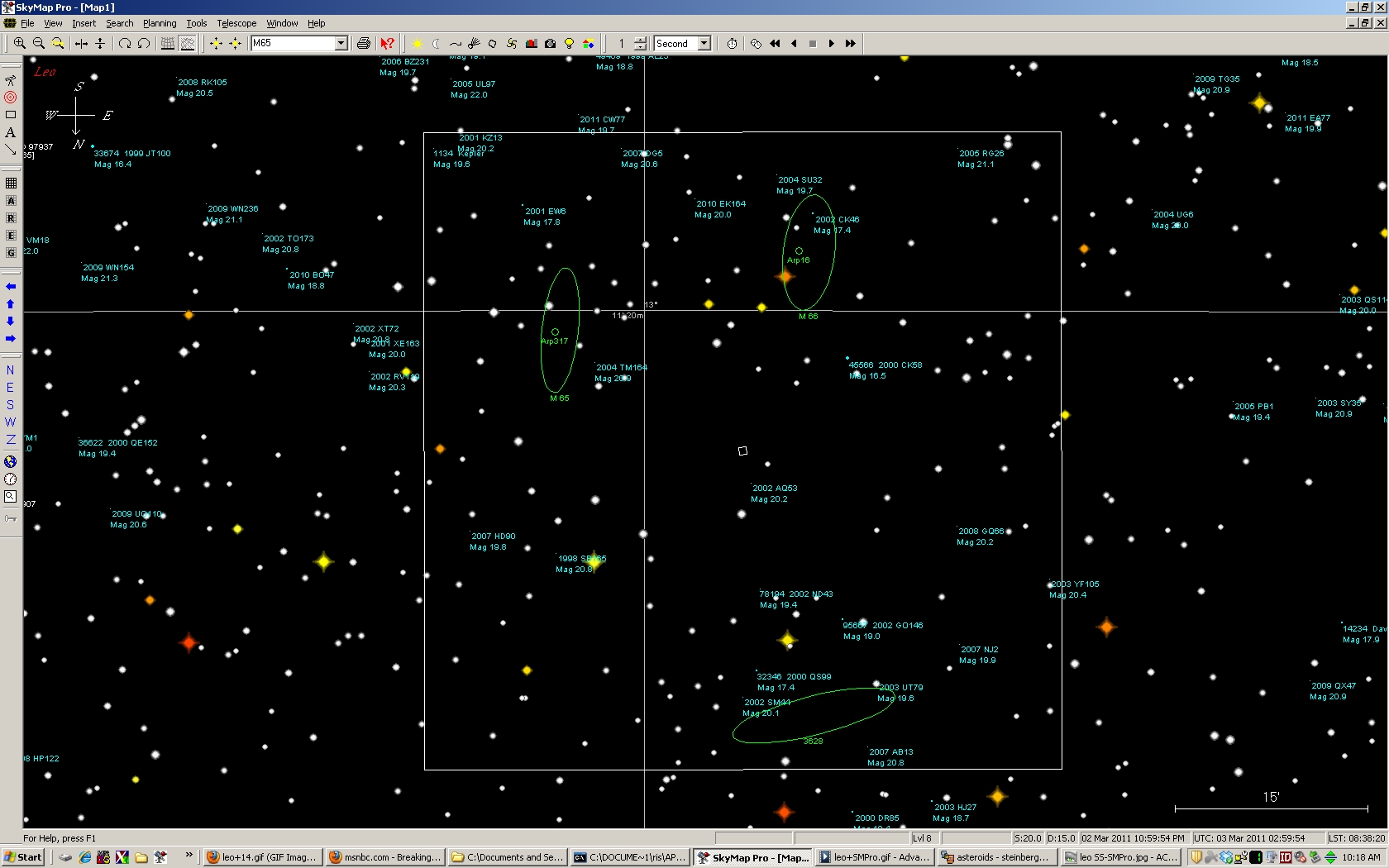Viewport: 1389px width, 868px height.
Task: Face east with the E sidebar button
Action: 10,388
